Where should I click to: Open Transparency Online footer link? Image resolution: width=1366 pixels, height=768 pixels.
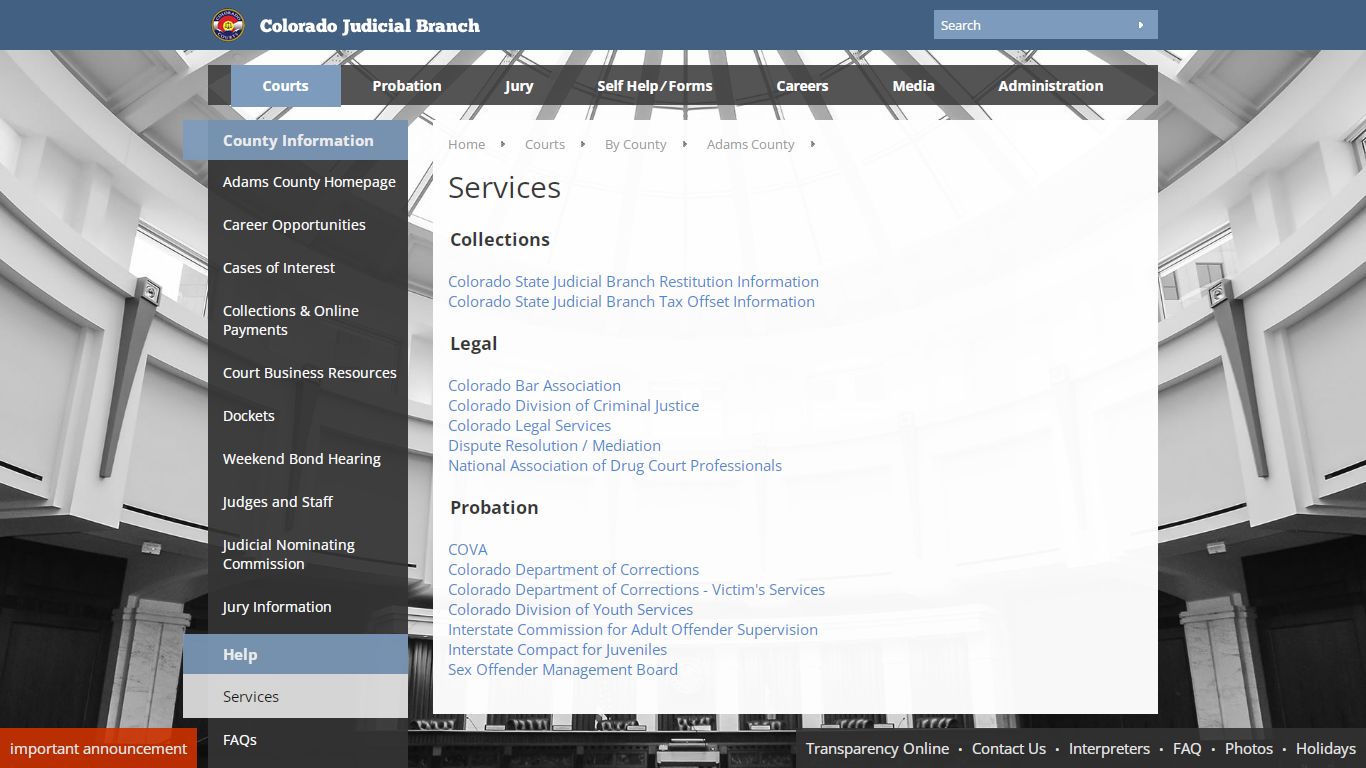coord(877,748)
